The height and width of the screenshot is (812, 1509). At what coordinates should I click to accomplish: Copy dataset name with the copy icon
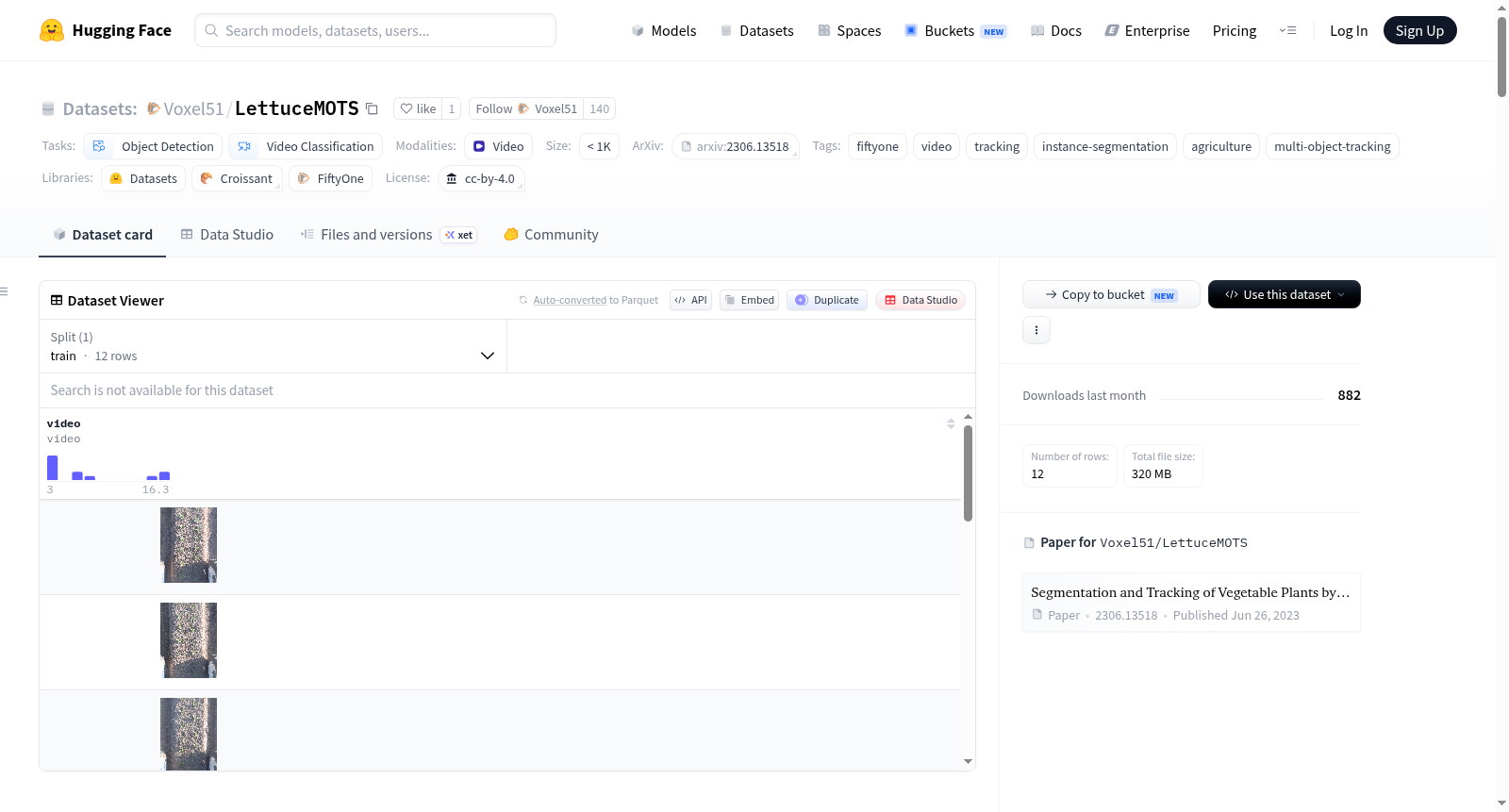pyautogui.click(x=373, y=108)
